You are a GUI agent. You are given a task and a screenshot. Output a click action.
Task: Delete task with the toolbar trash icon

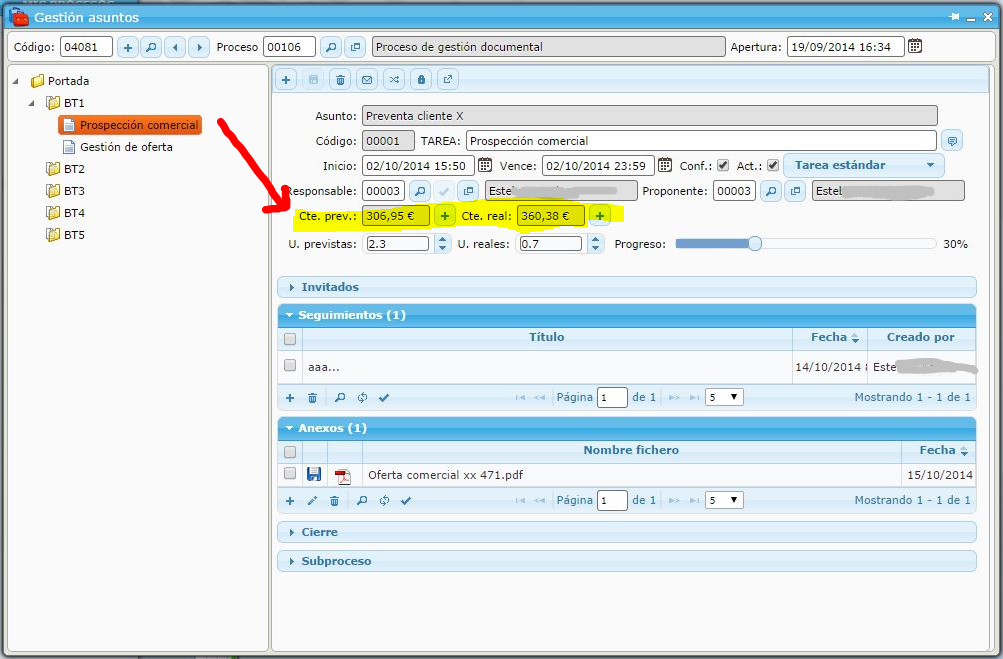click(340, 80)
